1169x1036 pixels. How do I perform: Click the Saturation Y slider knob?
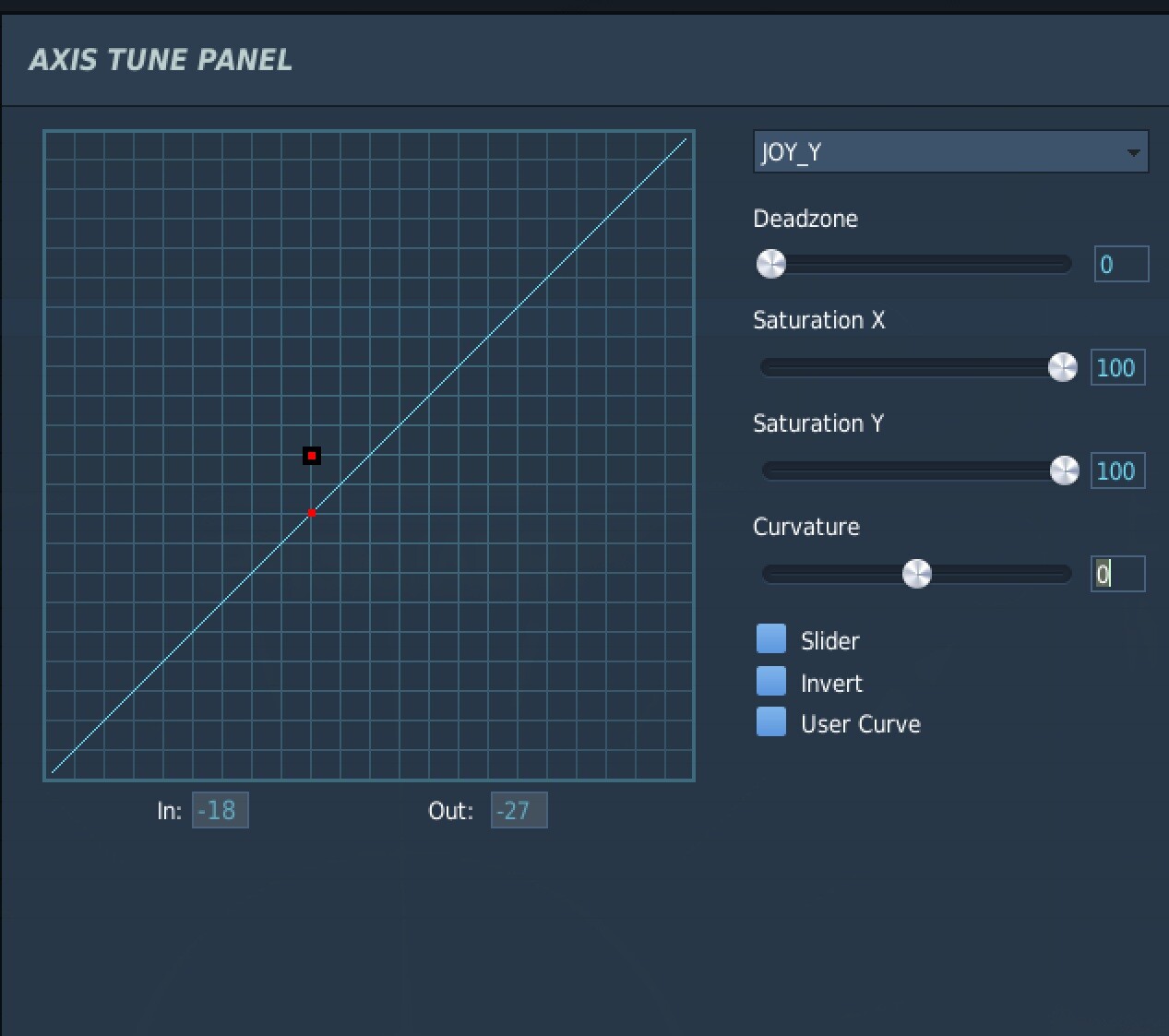1065,470
